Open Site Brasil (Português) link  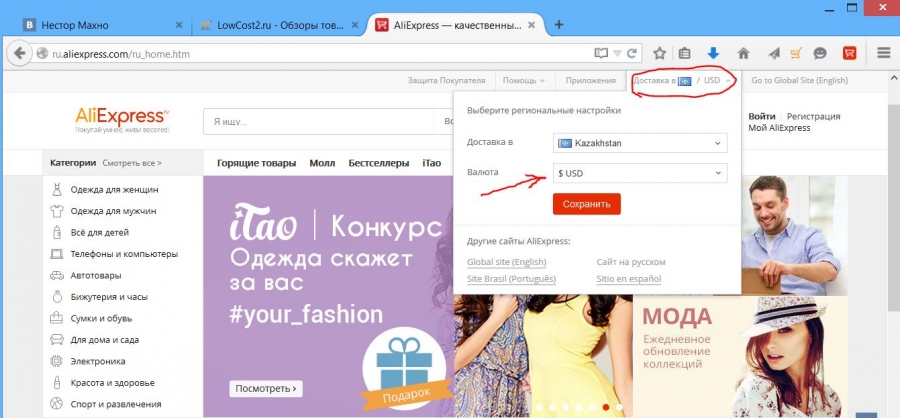pos(511,279)
